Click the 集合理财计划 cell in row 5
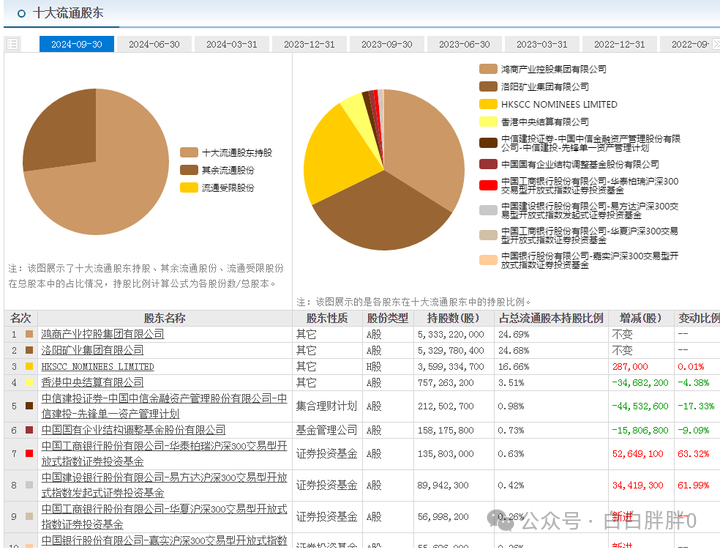The height and width of the screenshot is (550, 720). click(326, 406)
